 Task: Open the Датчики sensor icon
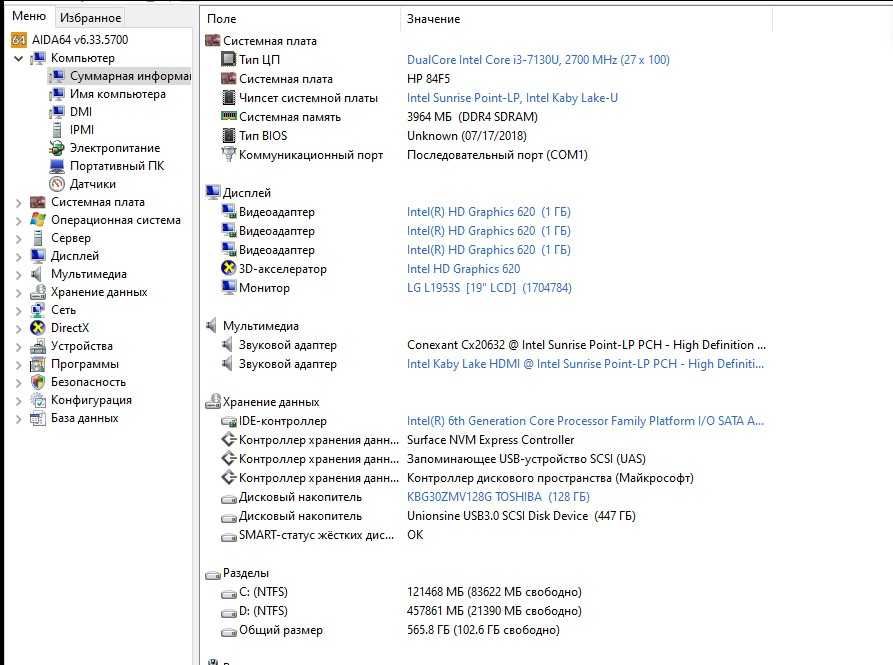pyautogui.click(x=57, y=184)
